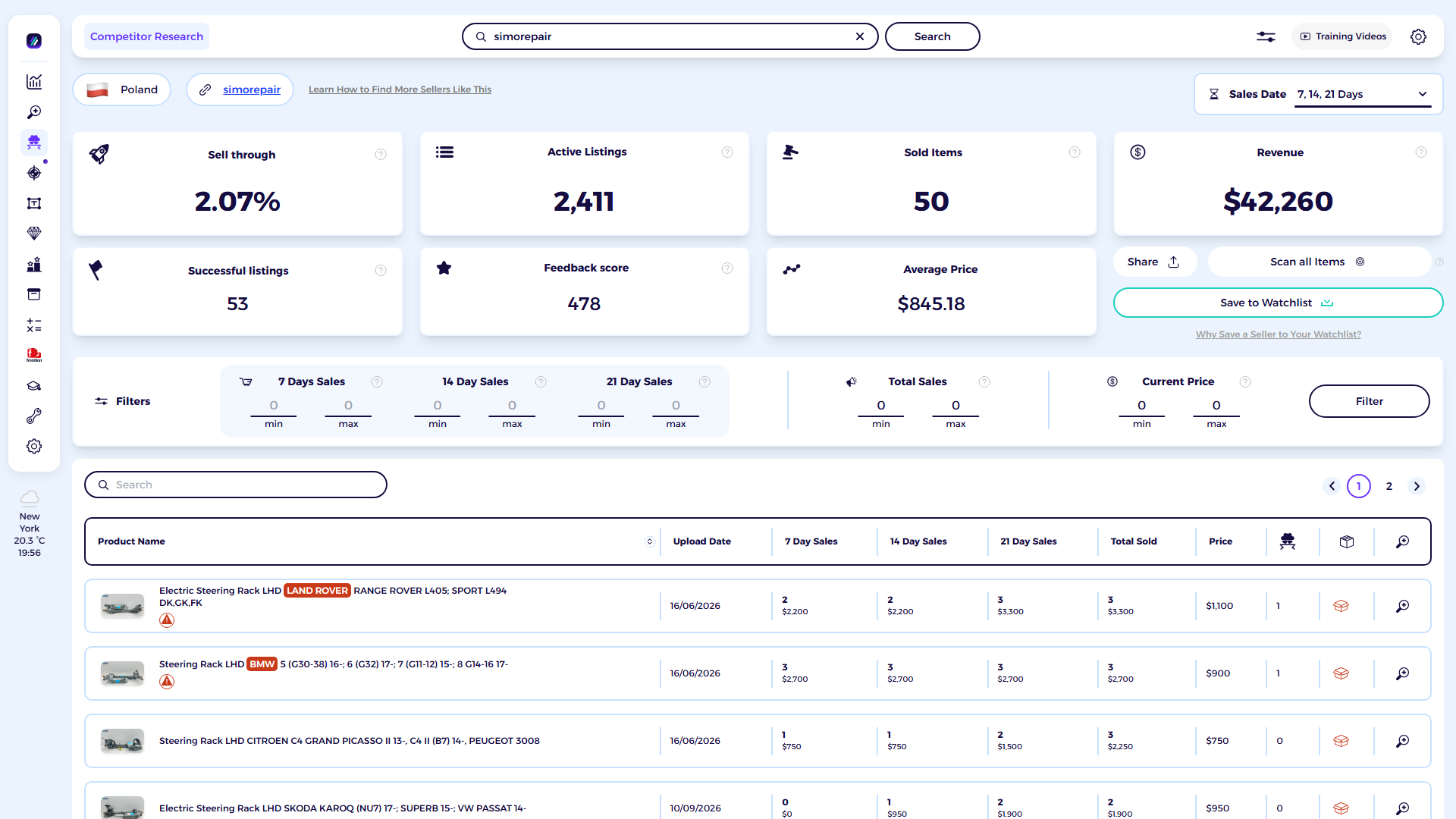Open Learn How to Find More Sellers link
This screenshot has height=819, width=1456.
click(x=400, y=89)
